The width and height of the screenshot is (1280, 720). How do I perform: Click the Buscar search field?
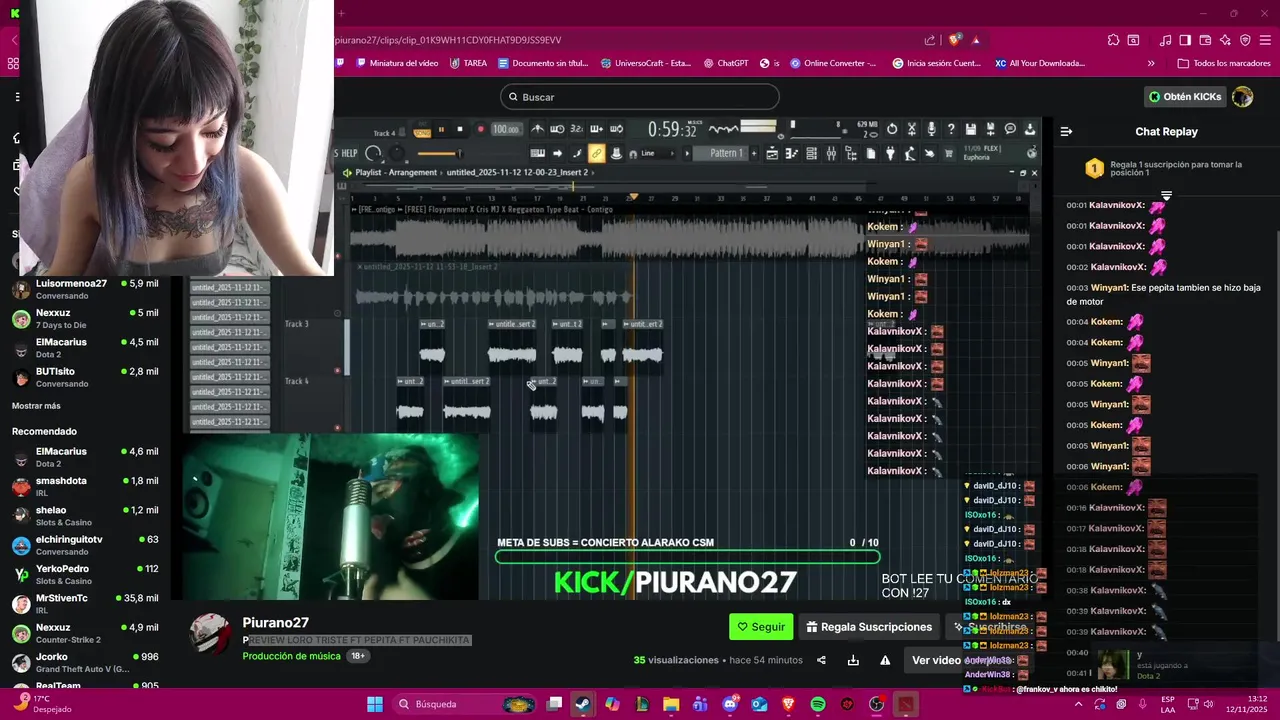[x=640, y=97]
